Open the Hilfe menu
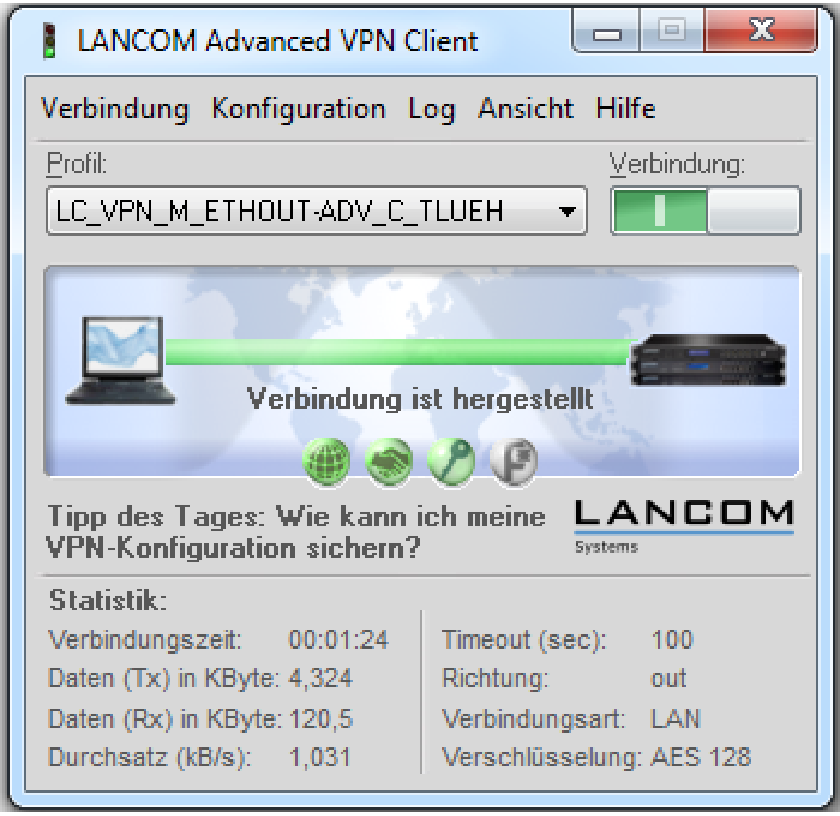The width and height of the screenshot is (840, 816). click(x=626, y=109)
